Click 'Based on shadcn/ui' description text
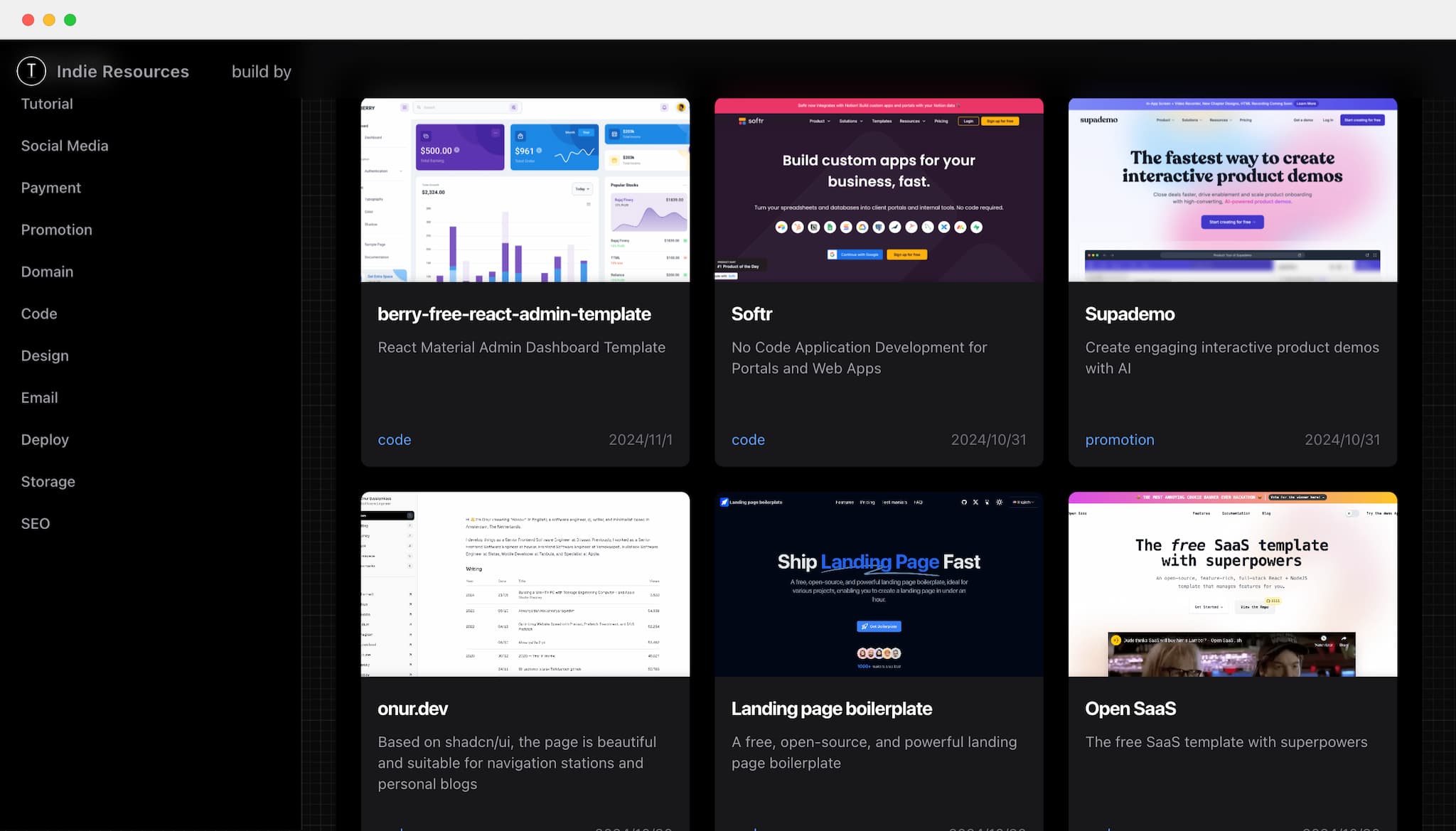 tap(517, 763)
